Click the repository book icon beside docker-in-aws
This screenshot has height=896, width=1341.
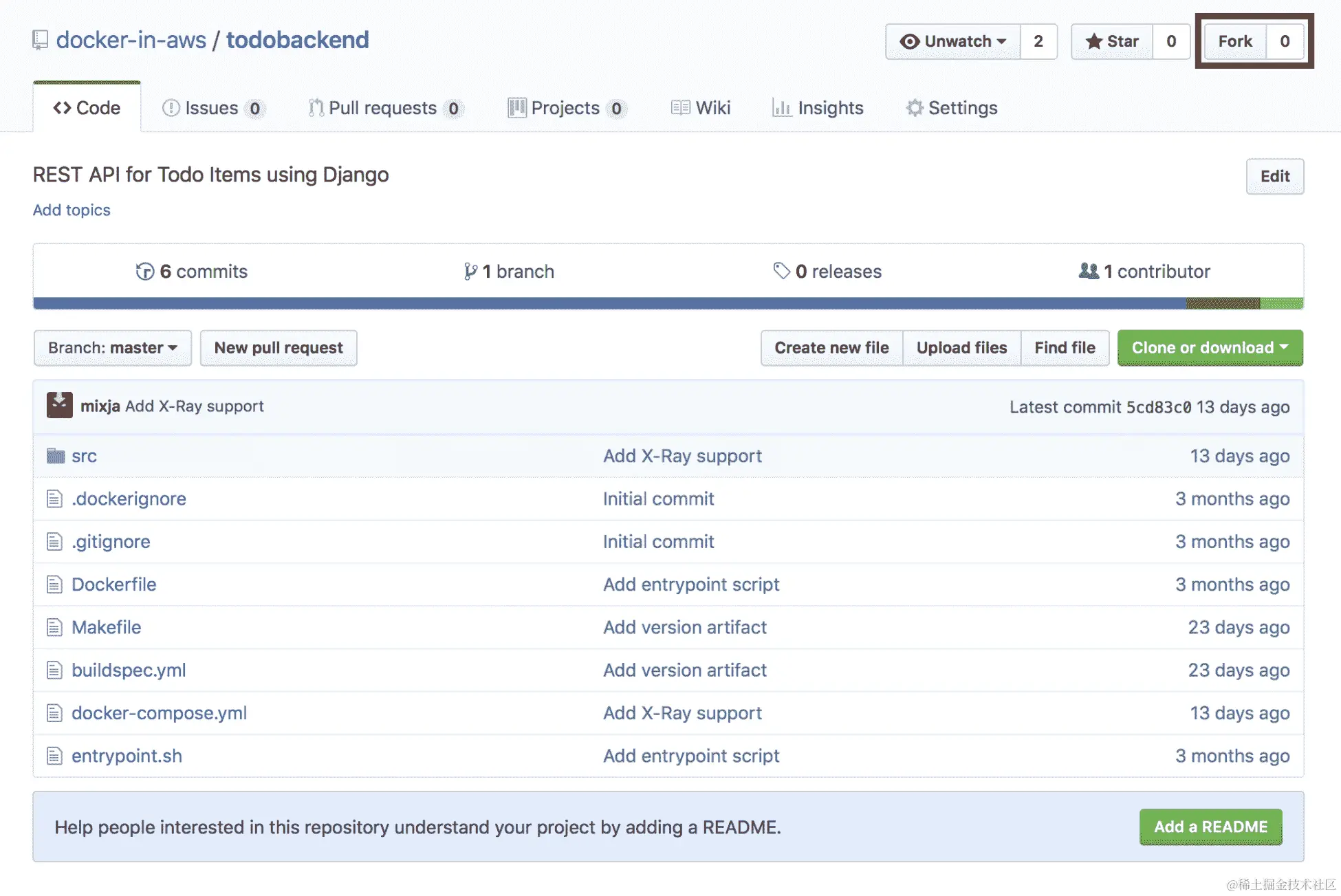point(41,40)
